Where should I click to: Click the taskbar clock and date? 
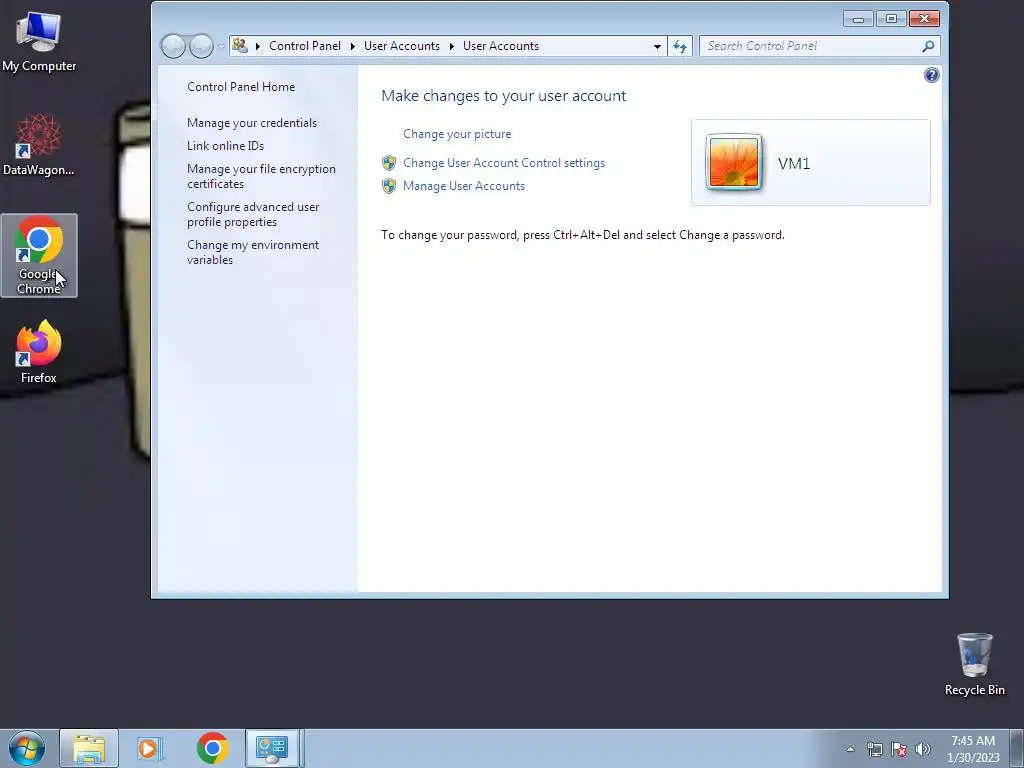[973, 749]
